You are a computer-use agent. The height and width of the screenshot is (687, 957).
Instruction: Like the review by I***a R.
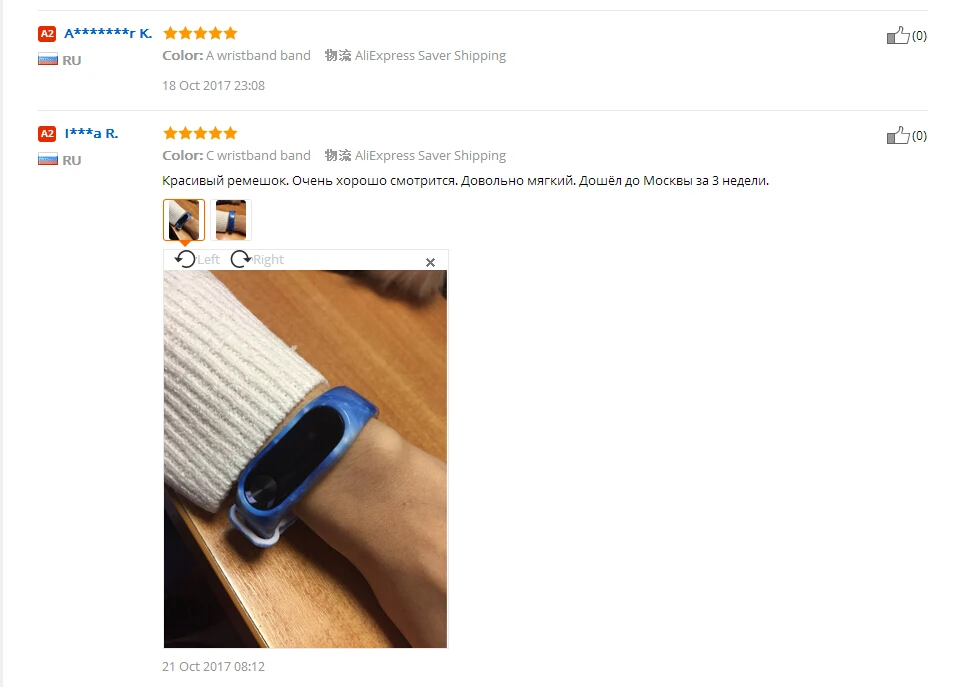coord(898,135)
